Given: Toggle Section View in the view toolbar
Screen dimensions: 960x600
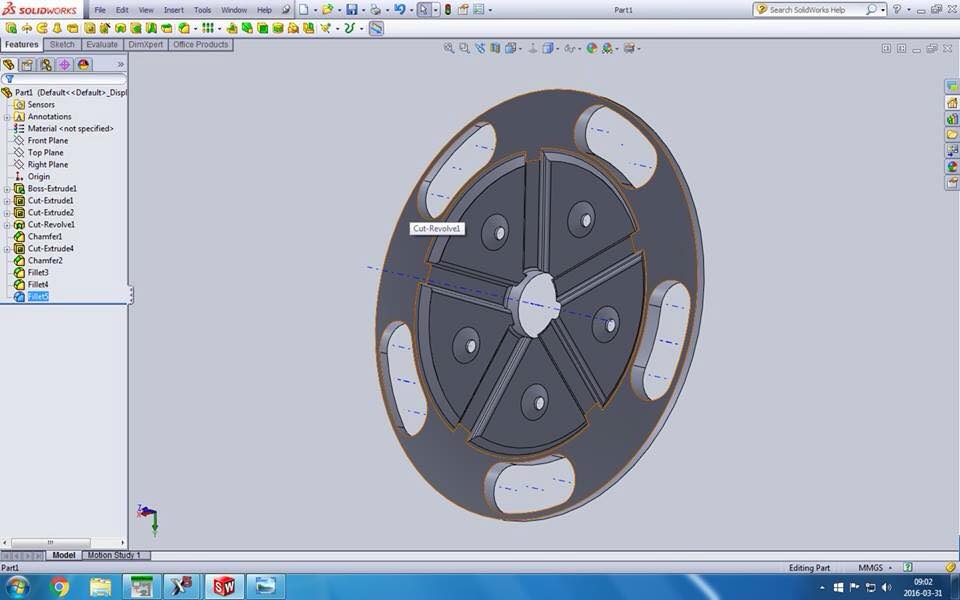Looking at the screenshot, I should coord(496,48).
